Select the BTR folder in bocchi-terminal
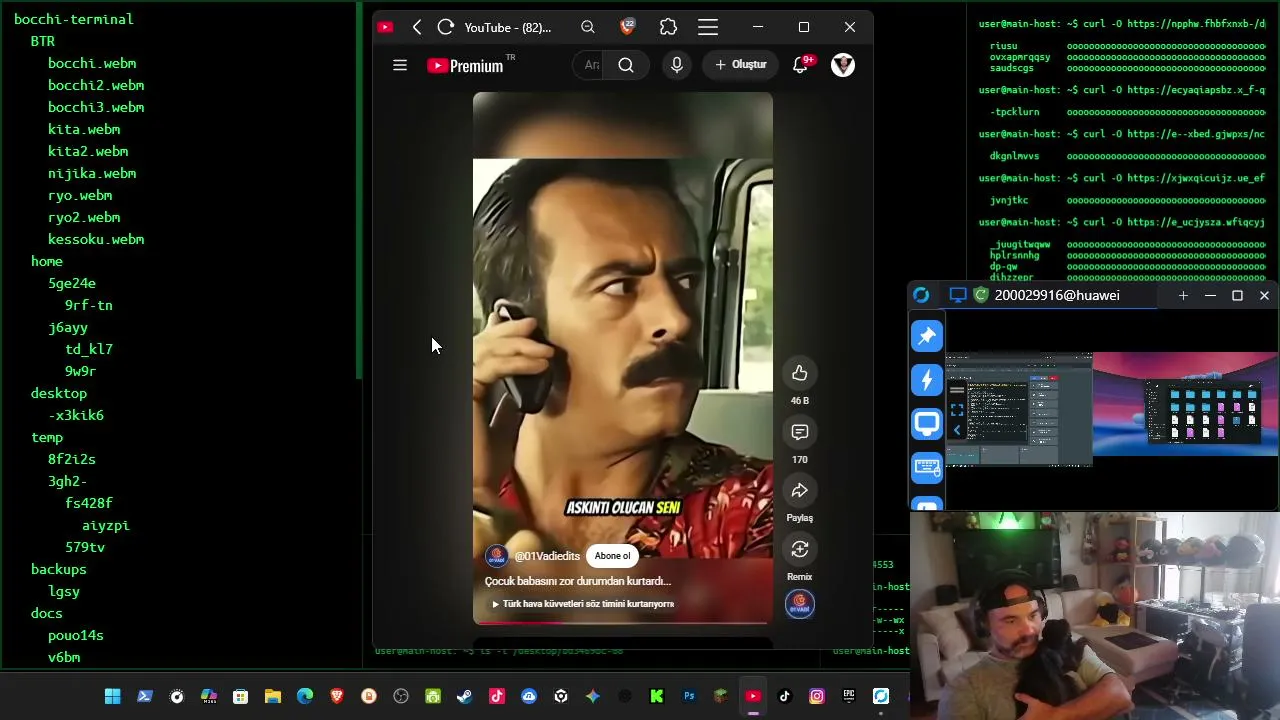The image size is (1280, 720). 42,41
